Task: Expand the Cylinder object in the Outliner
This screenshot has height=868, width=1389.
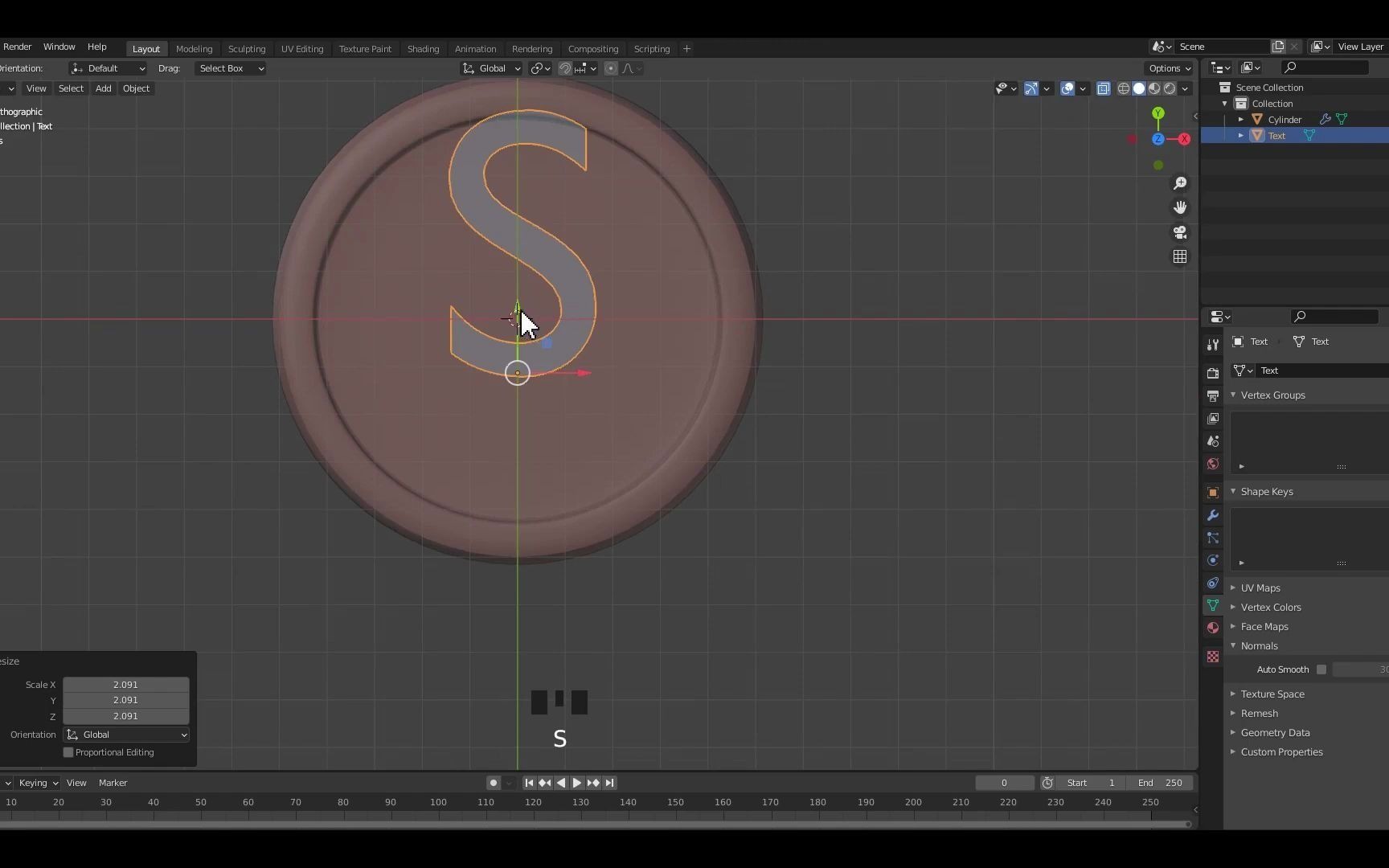Action: coord(1242,118)
